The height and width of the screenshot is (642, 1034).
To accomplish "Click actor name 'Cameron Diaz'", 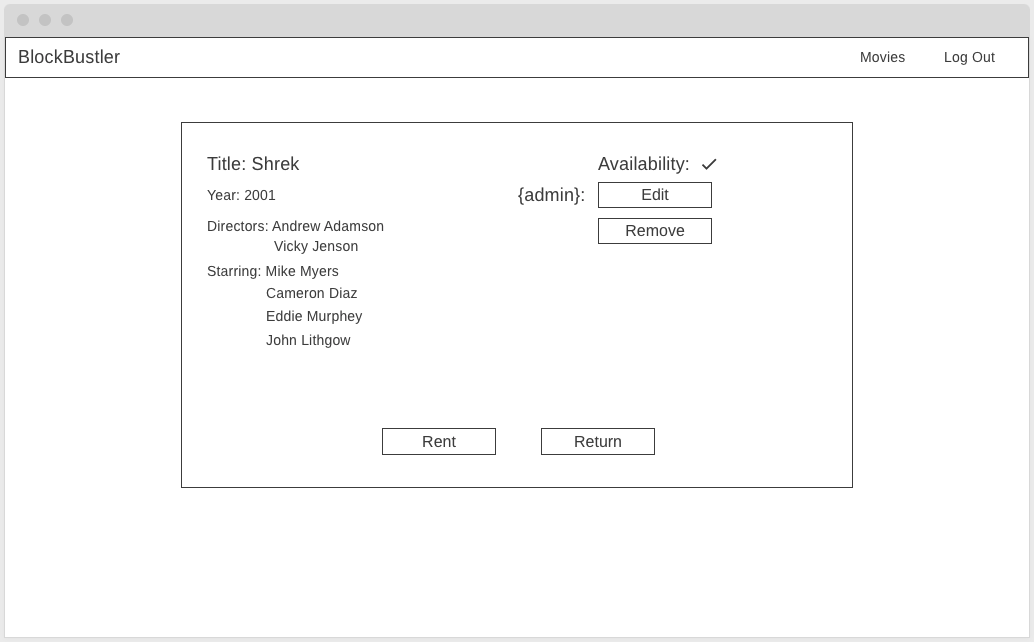I will tap(311, 293).
